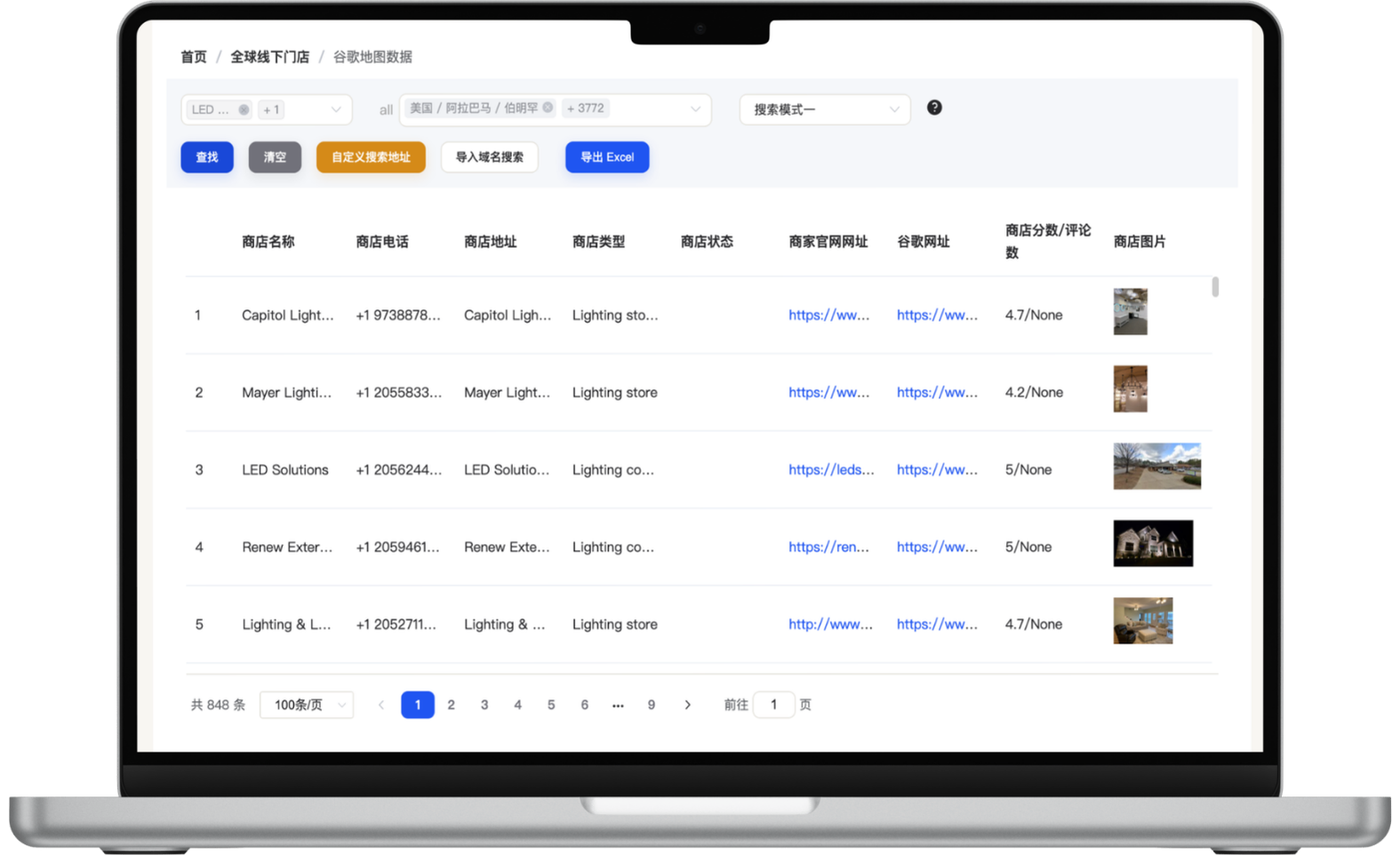Go to the previous results page arrow
Viewport: 1400px width, 855px height.
point(381,705)
